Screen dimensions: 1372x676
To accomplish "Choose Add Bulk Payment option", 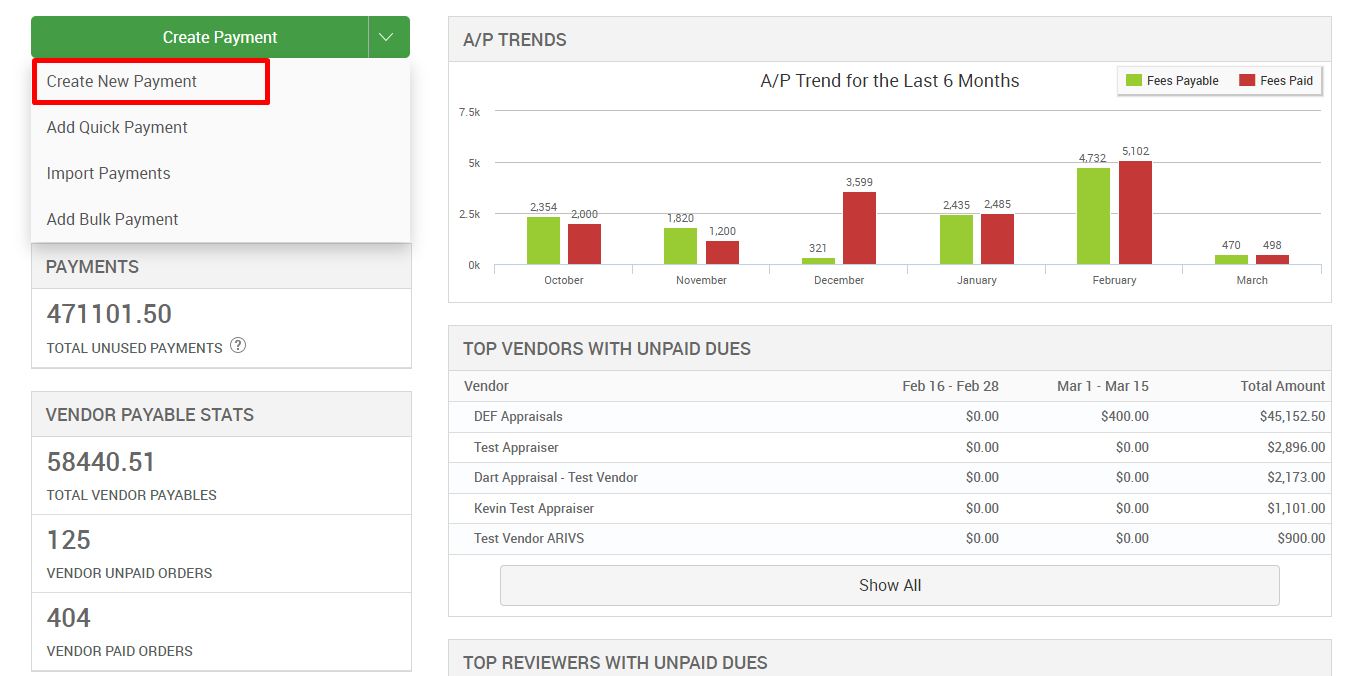I will pyautogui.click(x=112, y=220).
